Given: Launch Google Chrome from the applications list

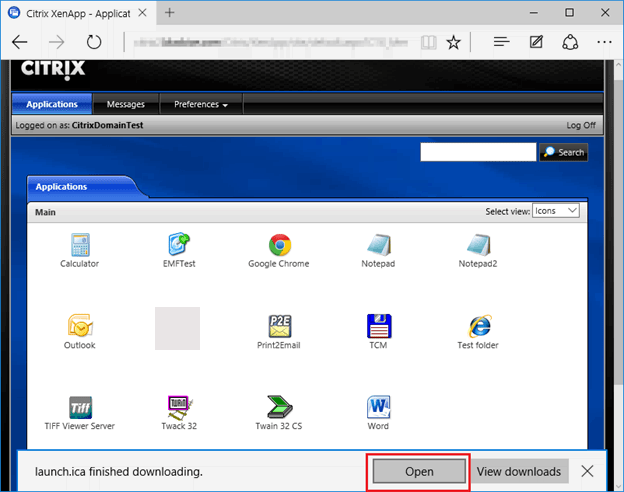Looking at the screenshot, I should [x=279, y=251].
